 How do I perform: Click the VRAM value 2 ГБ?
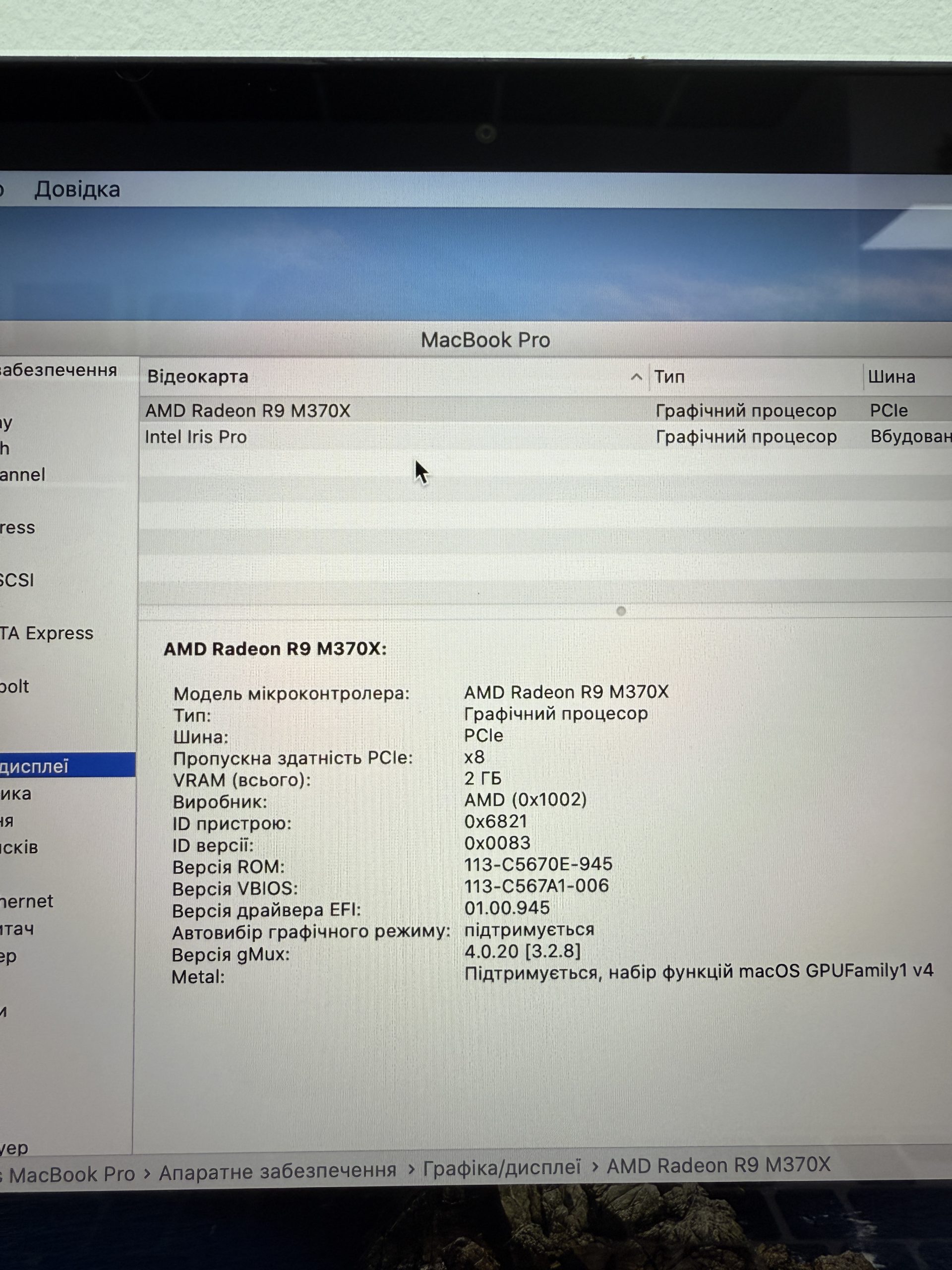(482, 778)
